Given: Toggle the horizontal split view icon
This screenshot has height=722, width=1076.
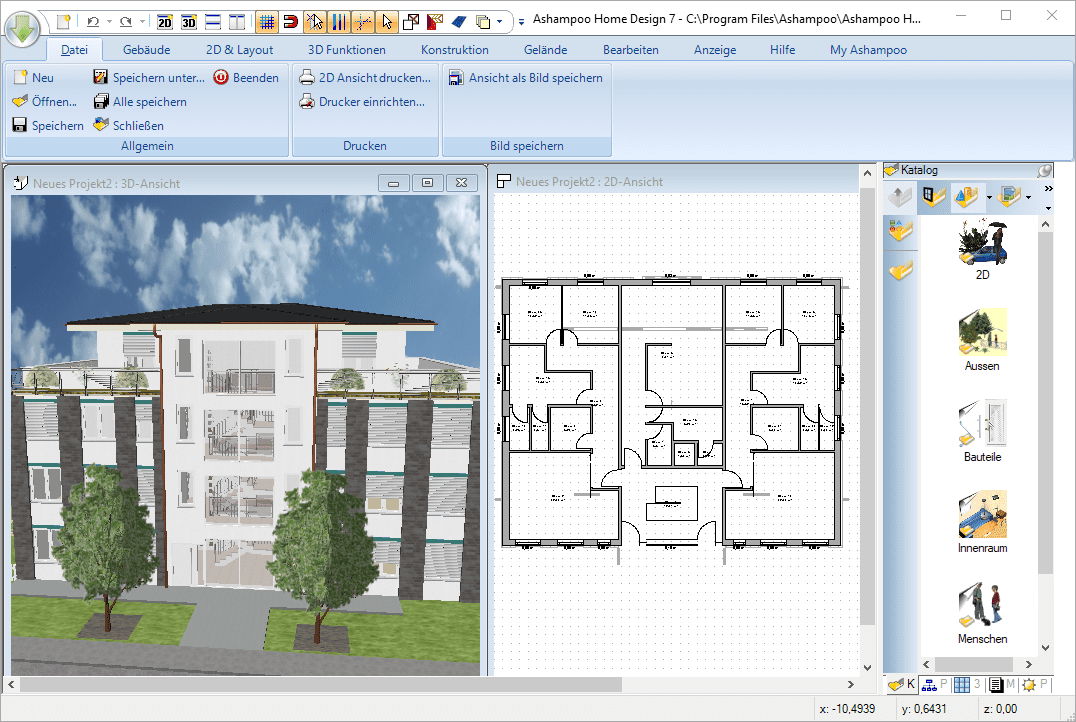Looking at the screenshot, I should (213, 20).
